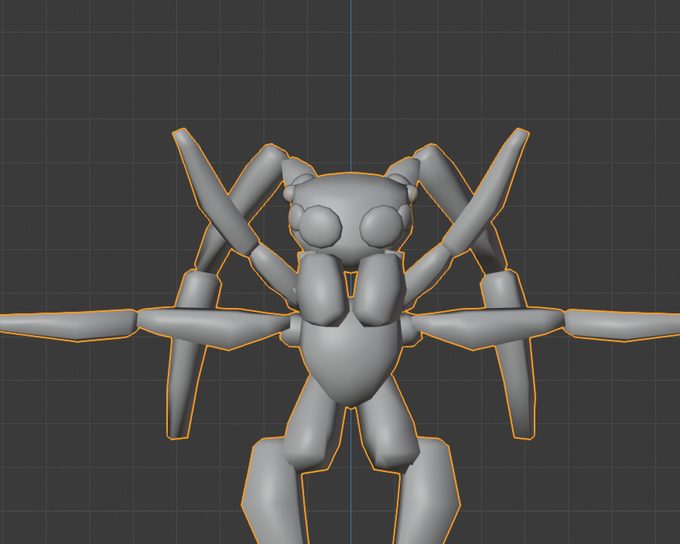Viewport: 680px width, 544px height.
Task: Select the horizontal leg extending left
Action: point(145,328)
